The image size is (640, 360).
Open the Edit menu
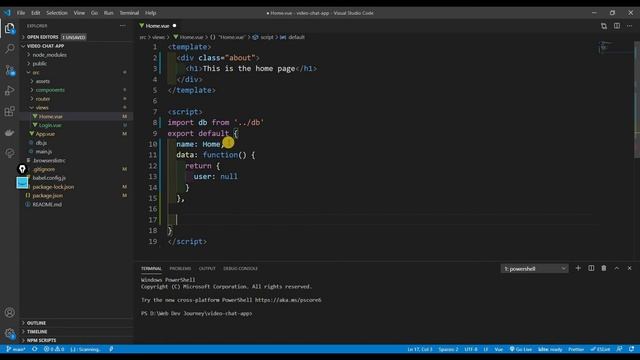[x=36, y=13]
